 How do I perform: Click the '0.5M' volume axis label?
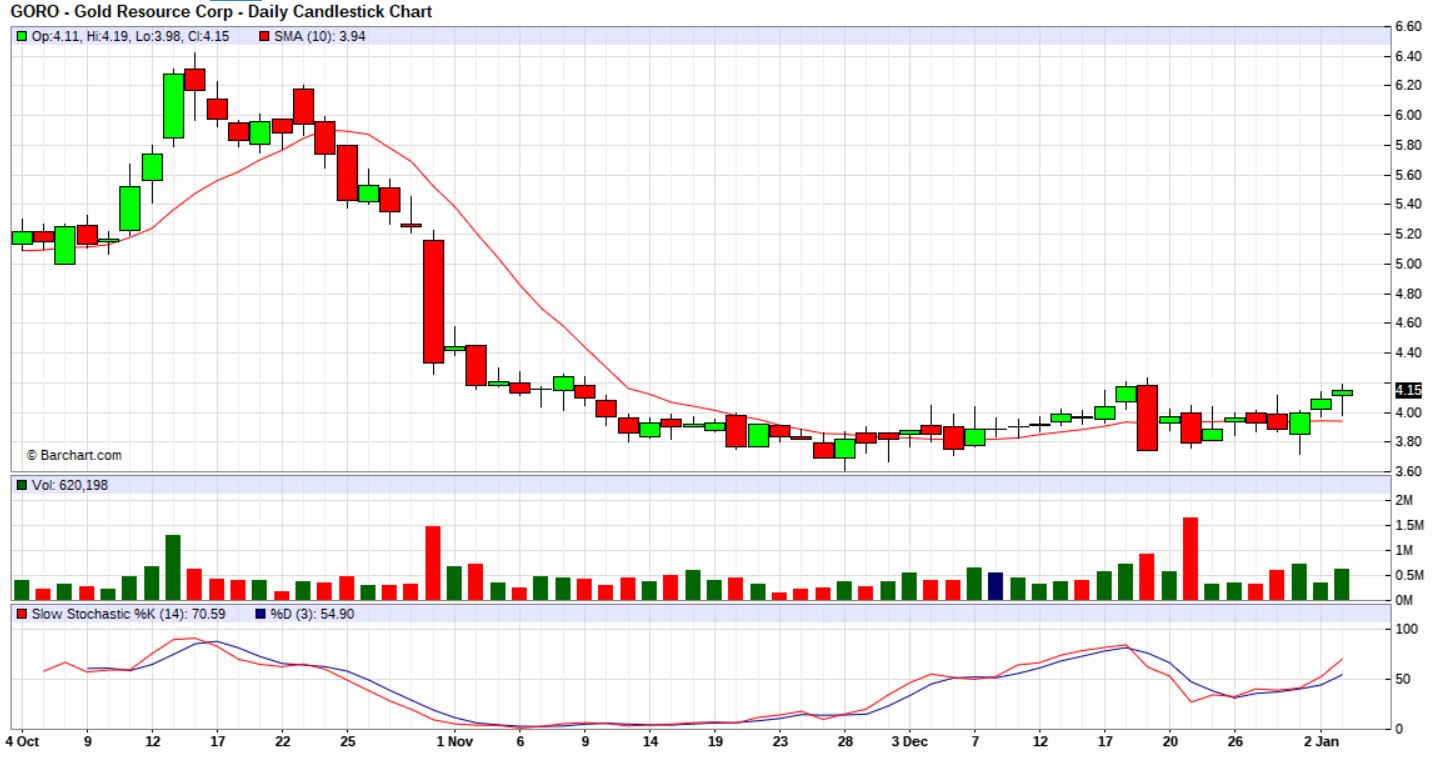1410,576
